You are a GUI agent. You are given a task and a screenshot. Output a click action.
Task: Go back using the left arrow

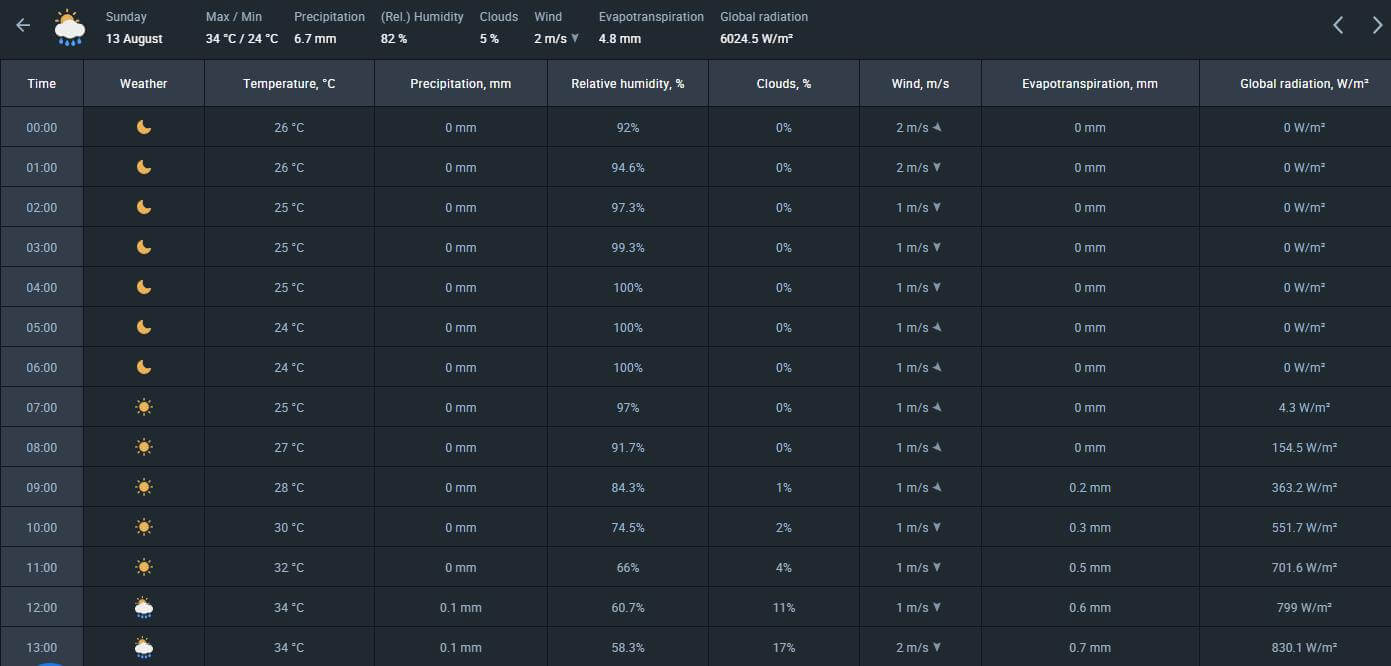(23, 26)
